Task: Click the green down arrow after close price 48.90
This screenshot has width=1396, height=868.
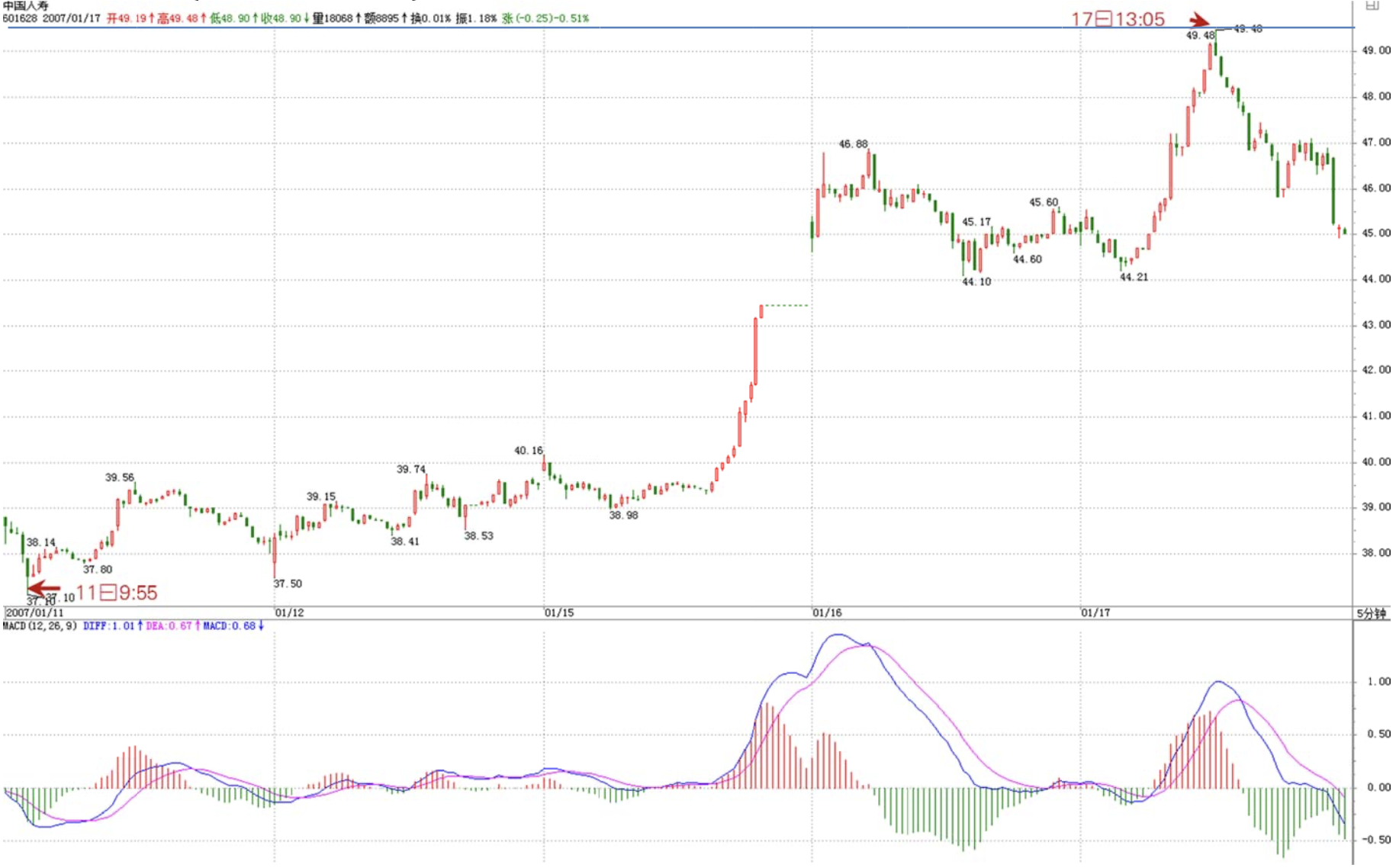Action: point(307,18)
